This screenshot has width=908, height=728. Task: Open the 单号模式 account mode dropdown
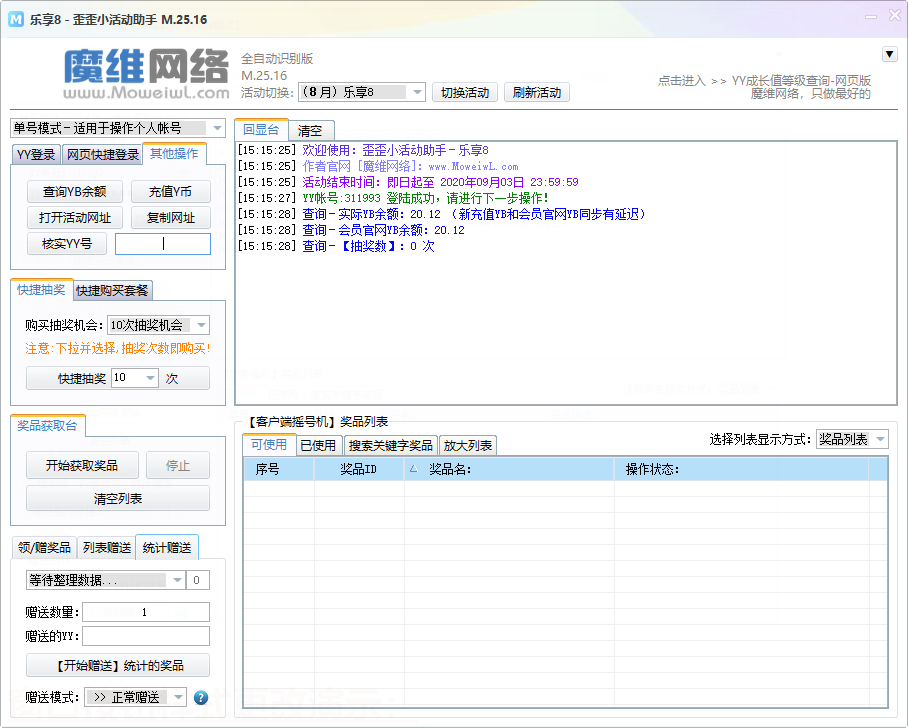coord(118,128)
